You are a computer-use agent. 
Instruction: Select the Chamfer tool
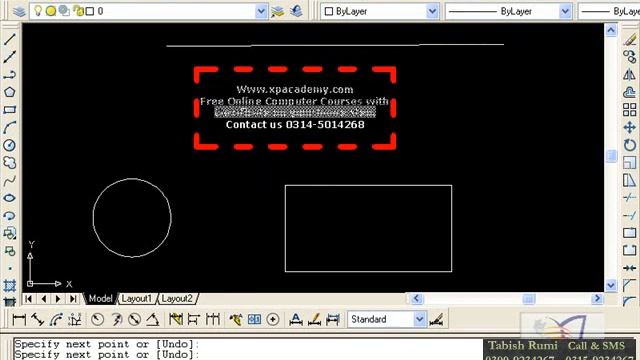630,285
